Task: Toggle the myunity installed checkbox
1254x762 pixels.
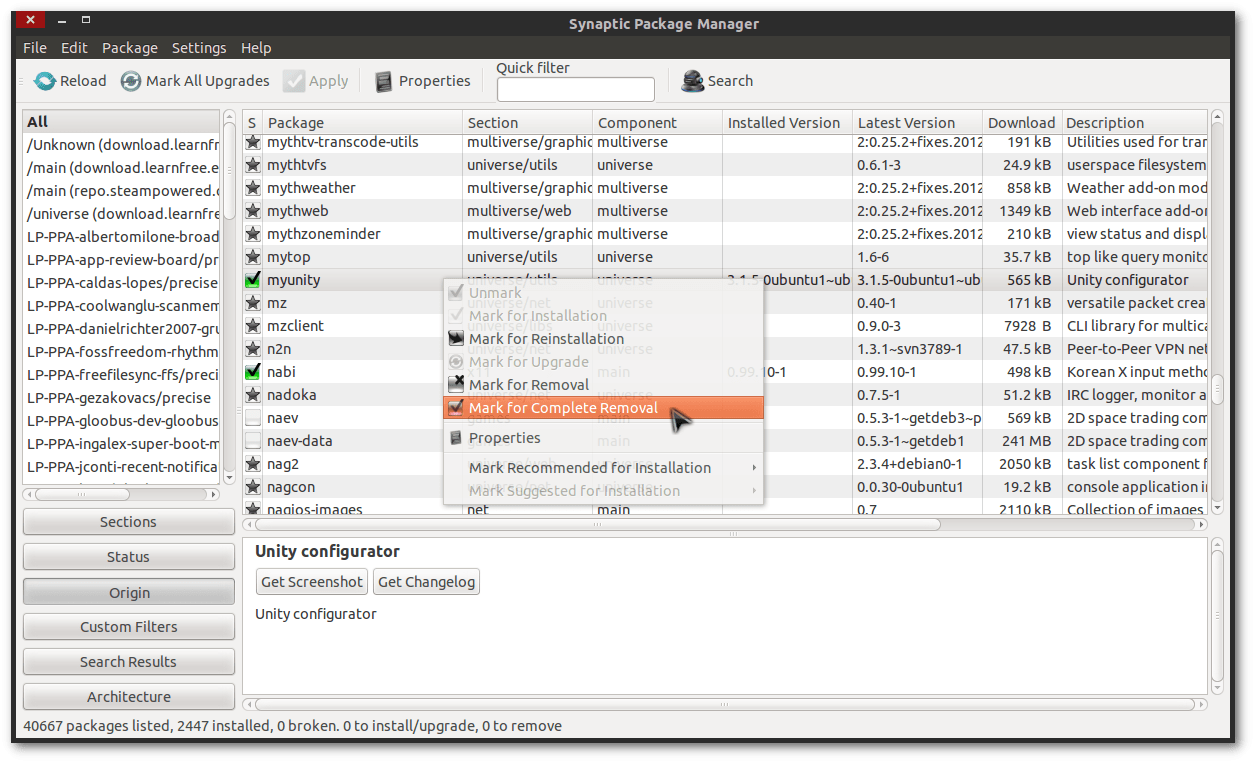Action: coord(253,280)
